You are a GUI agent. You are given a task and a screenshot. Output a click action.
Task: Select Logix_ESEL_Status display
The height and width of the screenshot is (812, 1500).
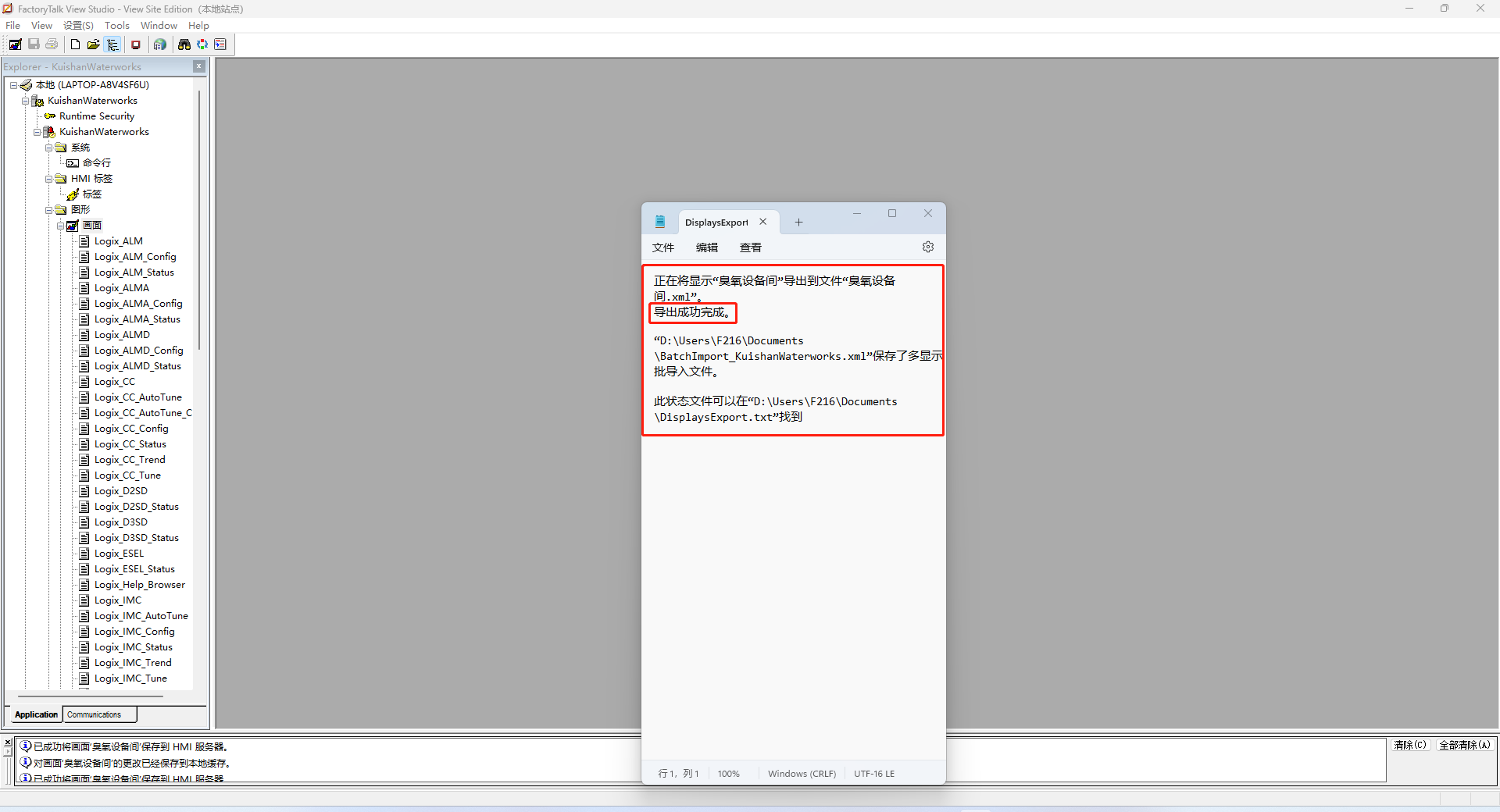134,569
